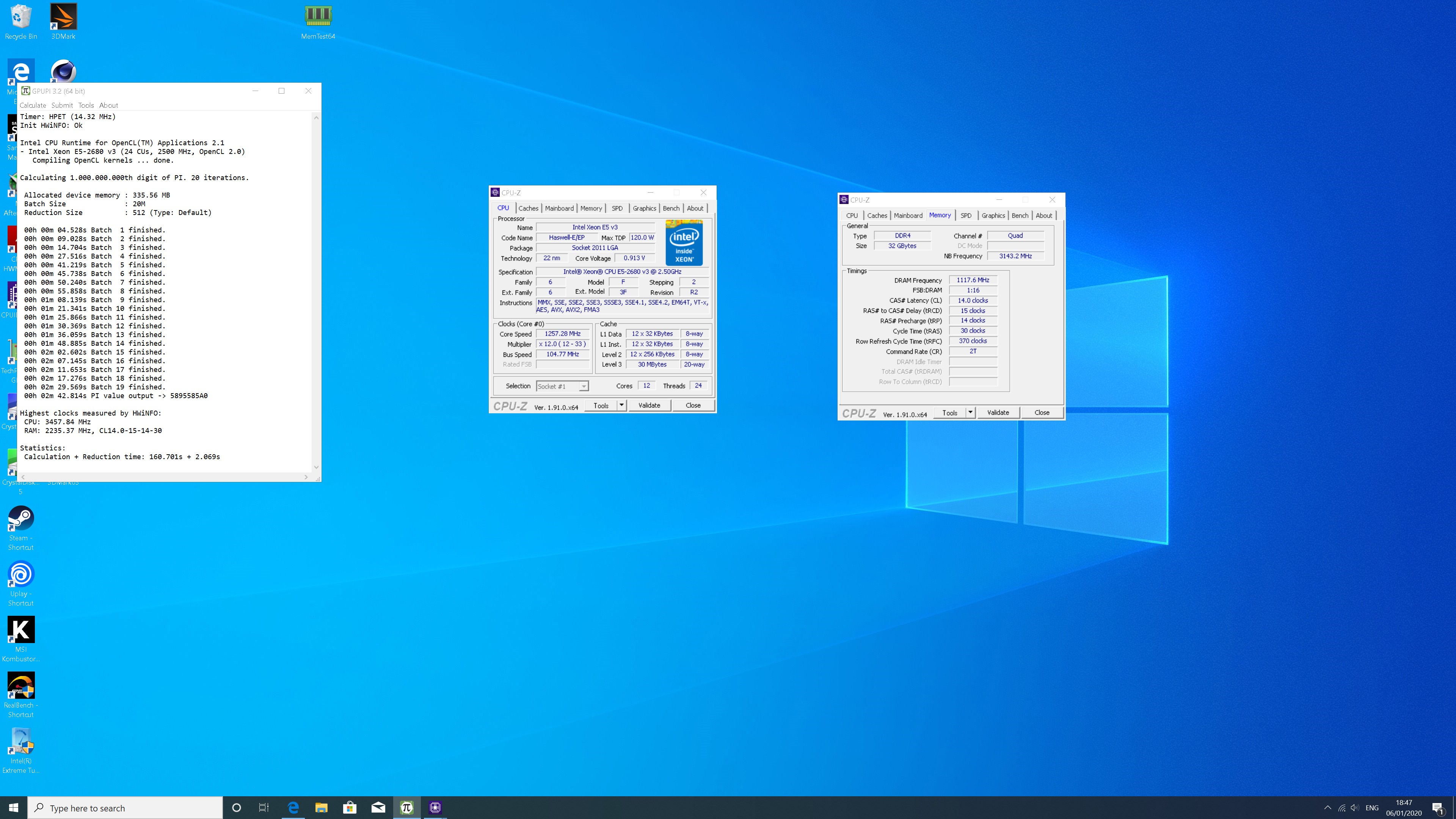Click Tools button in left CPU-Z
1456x819 pixels.
[601, 405]
